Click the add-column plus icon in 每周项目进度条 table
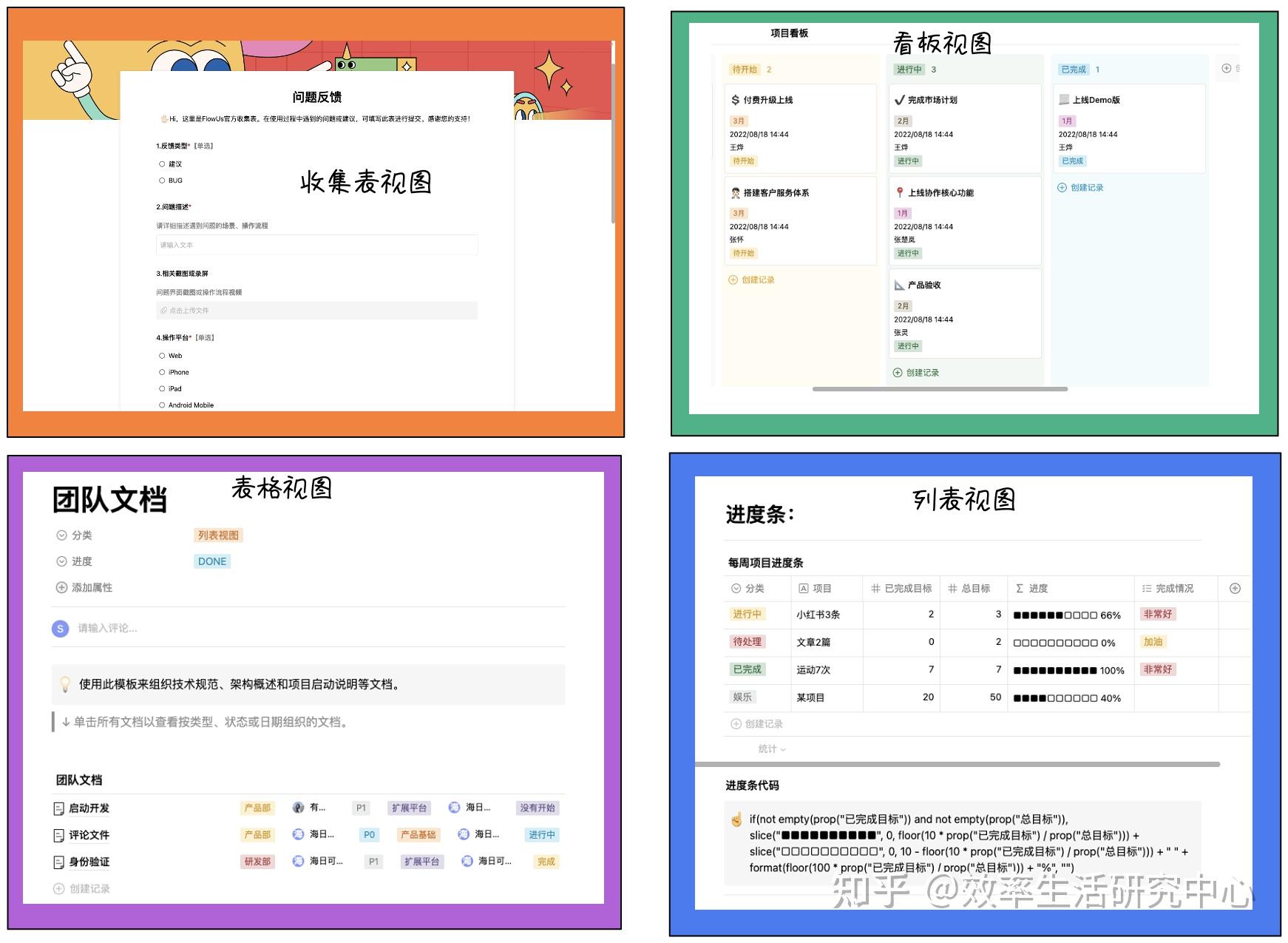 coord(1235,588)
